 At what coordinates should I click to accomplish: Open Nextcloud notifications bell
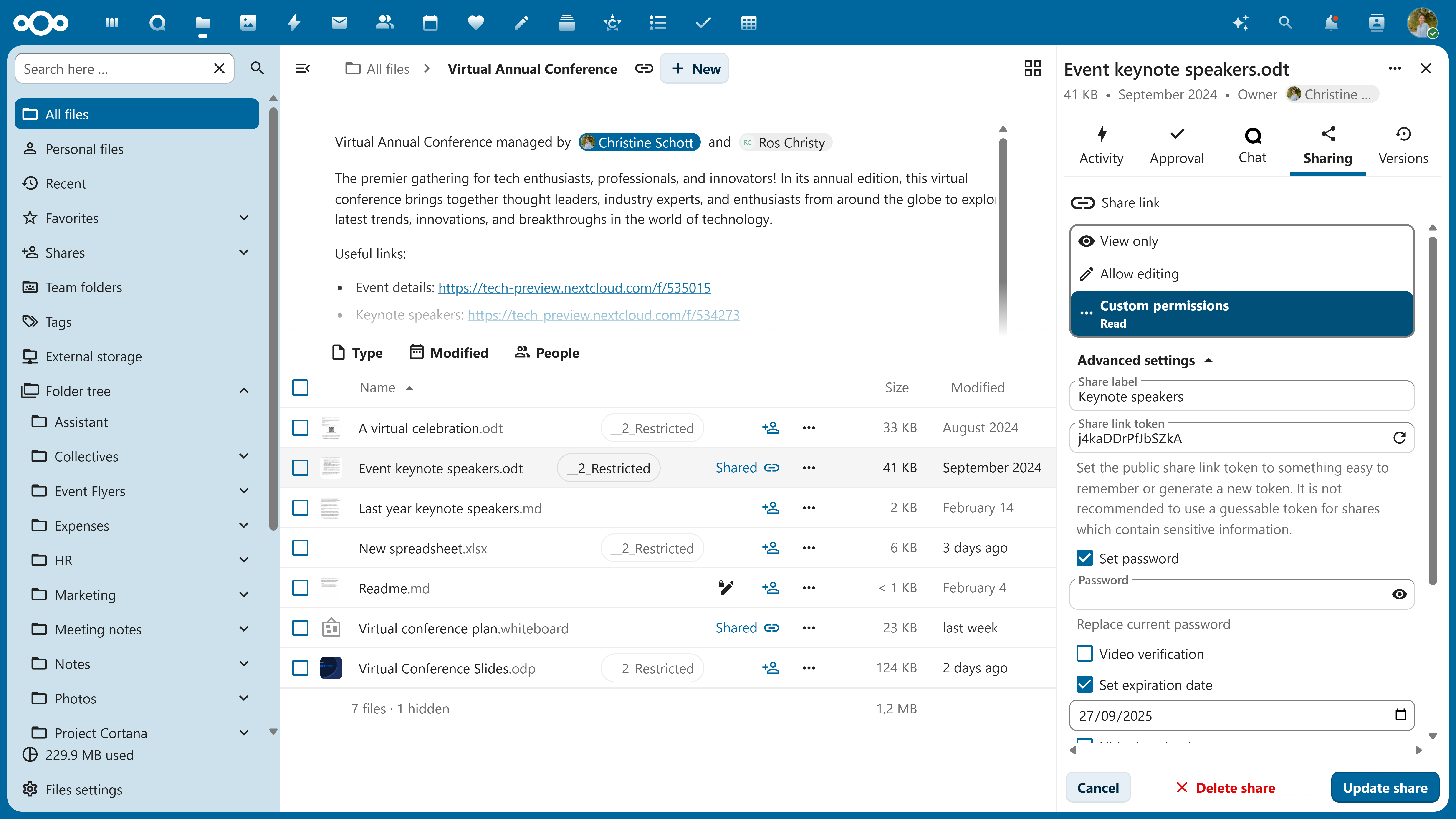point(1331,23)
